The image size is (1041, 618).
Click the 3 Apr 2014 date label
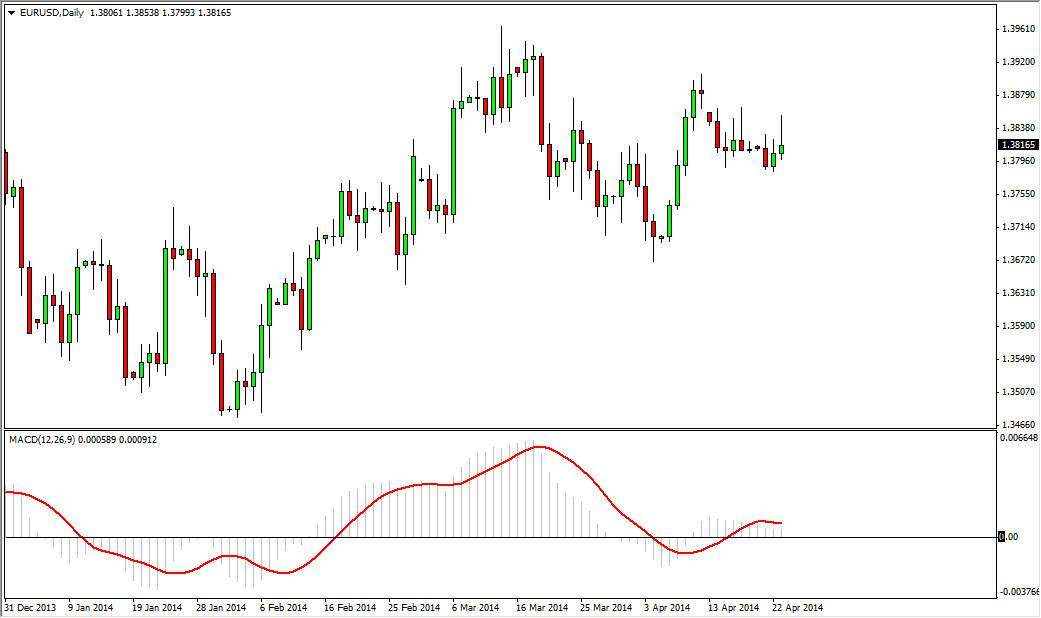663,607
